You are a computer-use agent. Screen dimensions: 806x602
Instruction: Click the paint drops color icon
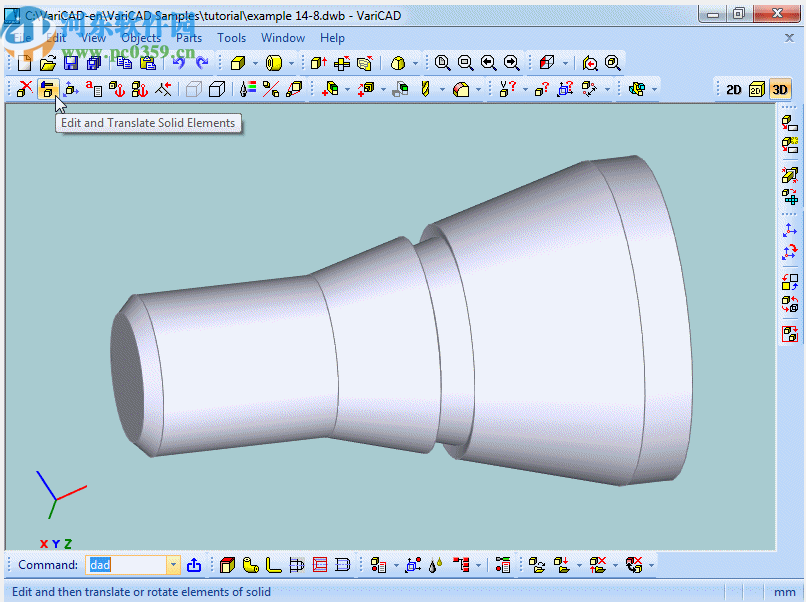pos(435,565)
